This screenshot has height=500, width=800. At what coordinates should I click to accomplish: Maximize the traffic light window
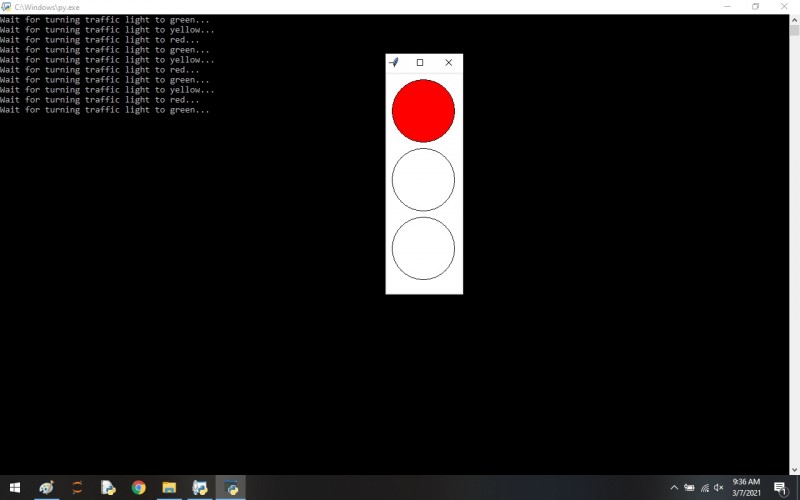(420, 62)
